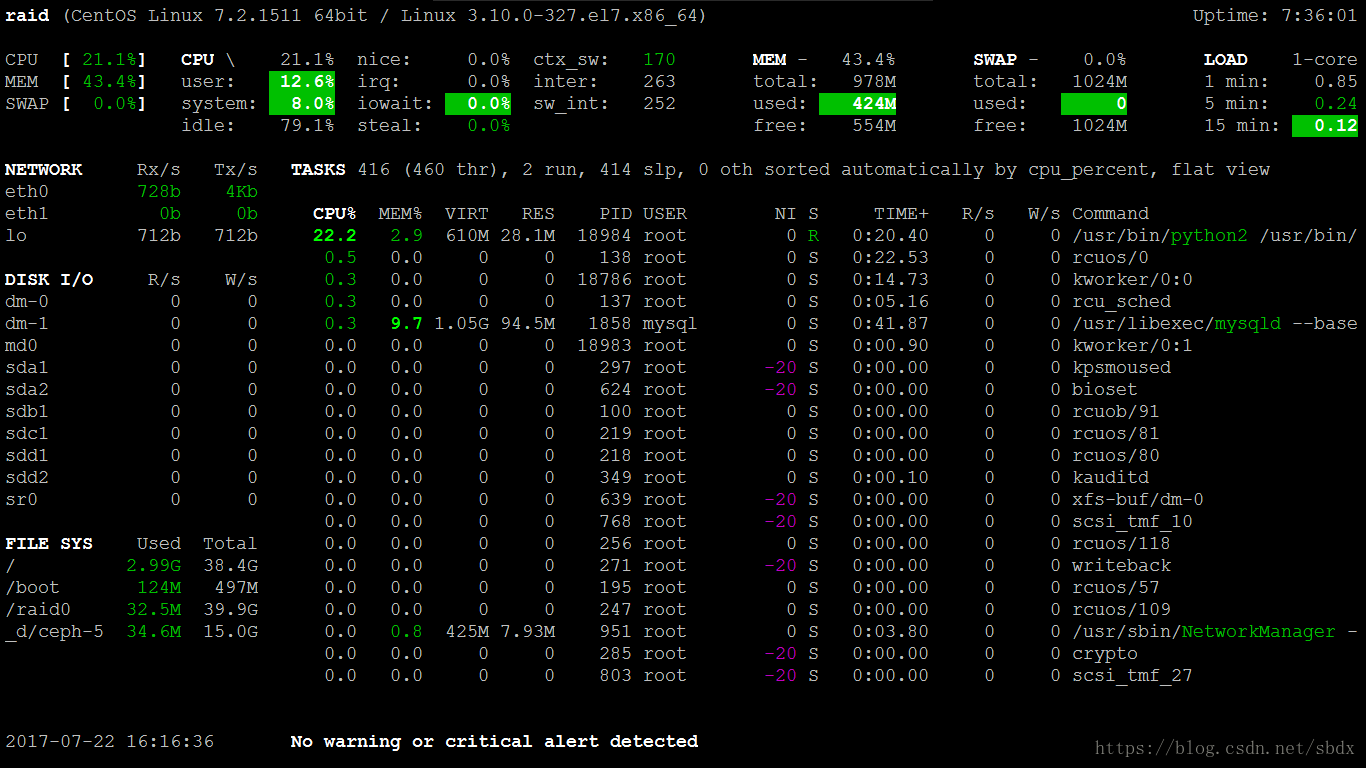Click the FILE SYS section header
This screenshot has height=768, width=1366.
tap(49, 544)
